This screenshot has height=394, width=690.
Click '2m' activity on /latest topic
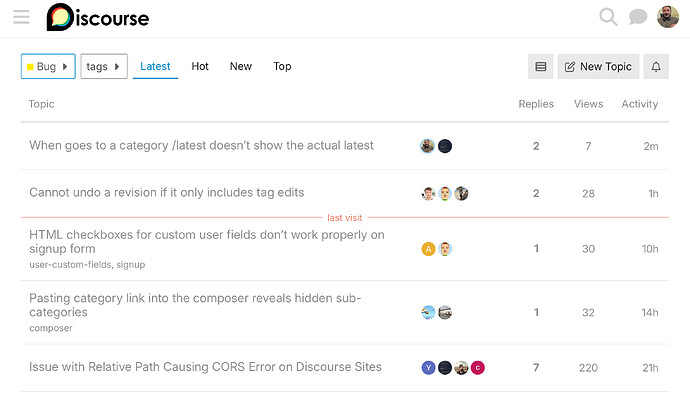651,146
